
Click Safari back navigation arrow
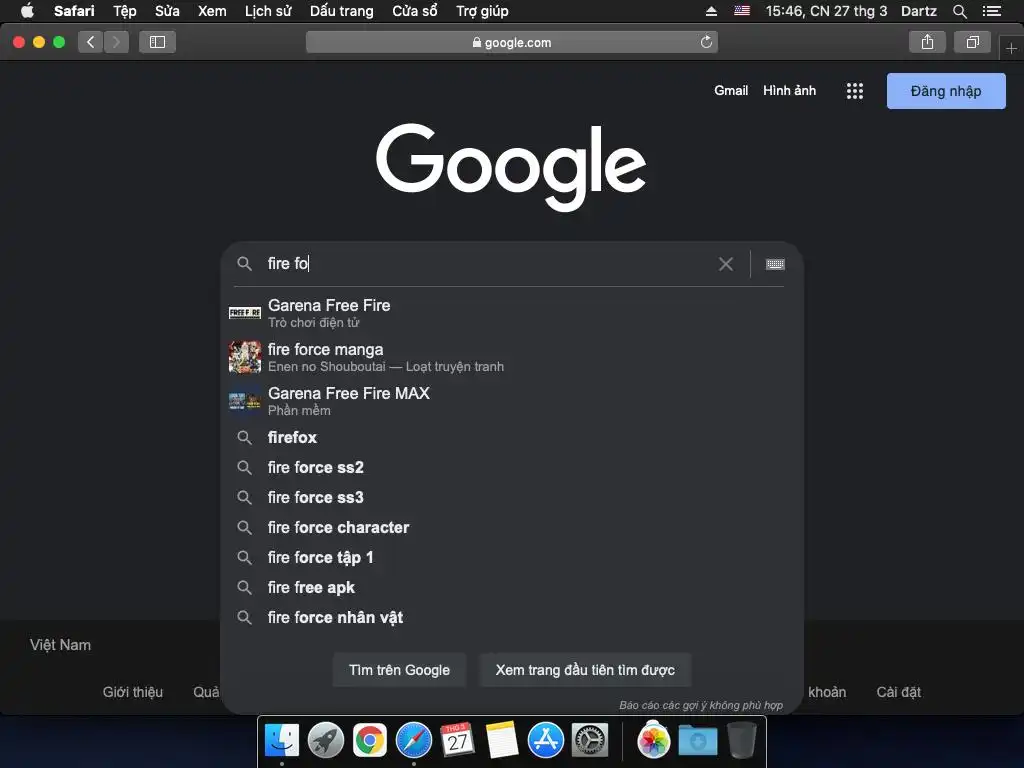point(91,42)
